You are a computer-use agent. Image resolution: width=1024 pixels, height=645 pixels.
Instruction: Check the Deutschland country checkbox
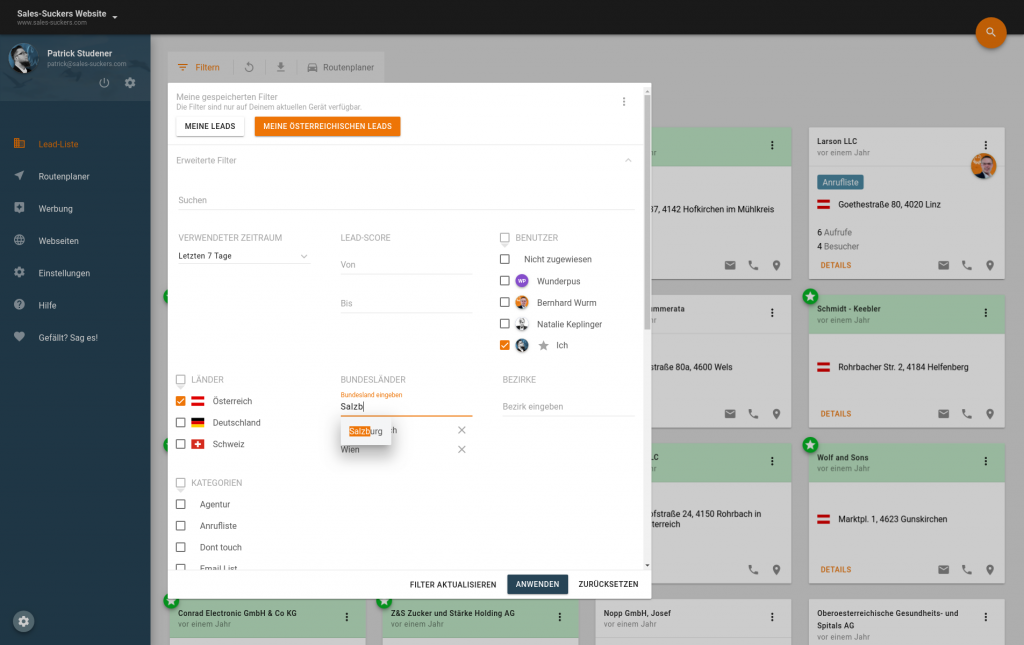click(181, 423)
